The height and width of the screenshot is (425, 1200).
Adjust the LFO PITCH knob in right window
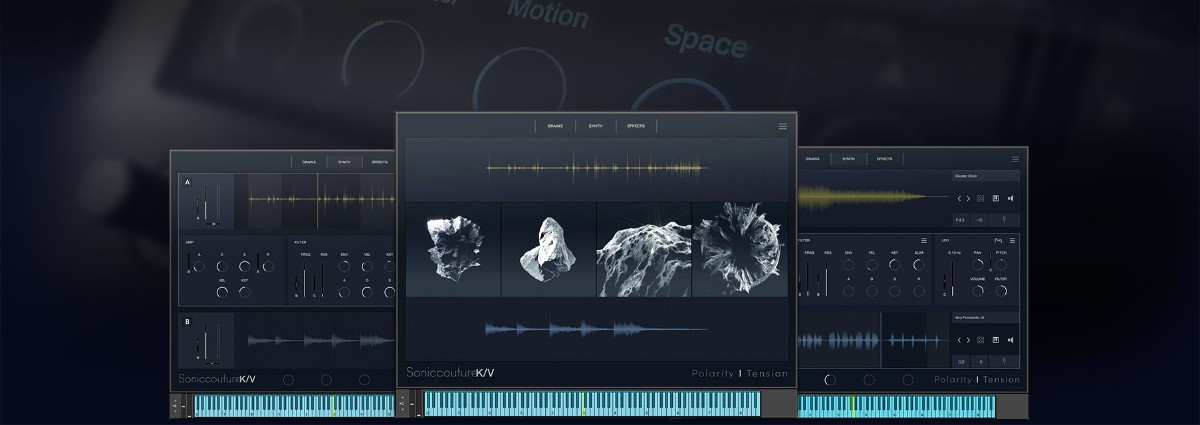1001,265
